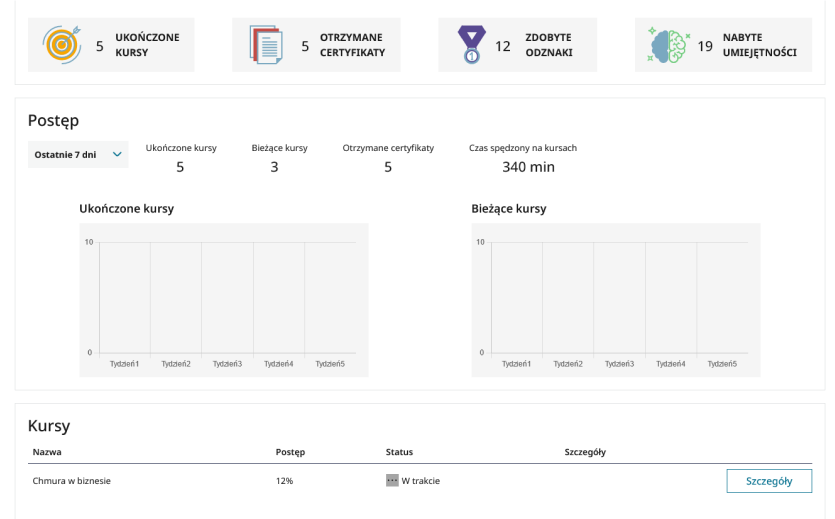
Task: Select the Nabyte umiejętności card label
Action: pos(759,45)
